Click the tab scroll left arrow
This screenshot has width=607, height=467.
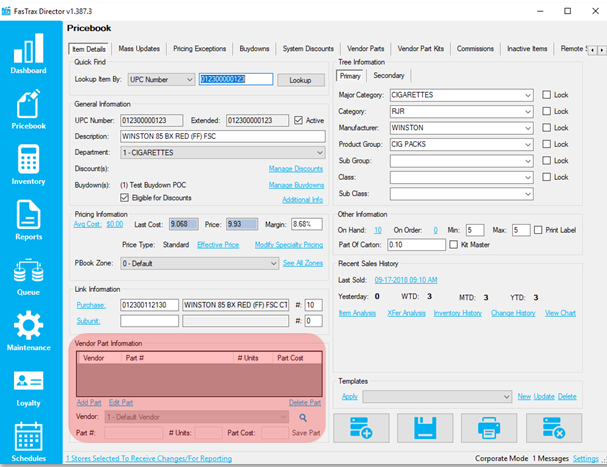coord(592,50)
